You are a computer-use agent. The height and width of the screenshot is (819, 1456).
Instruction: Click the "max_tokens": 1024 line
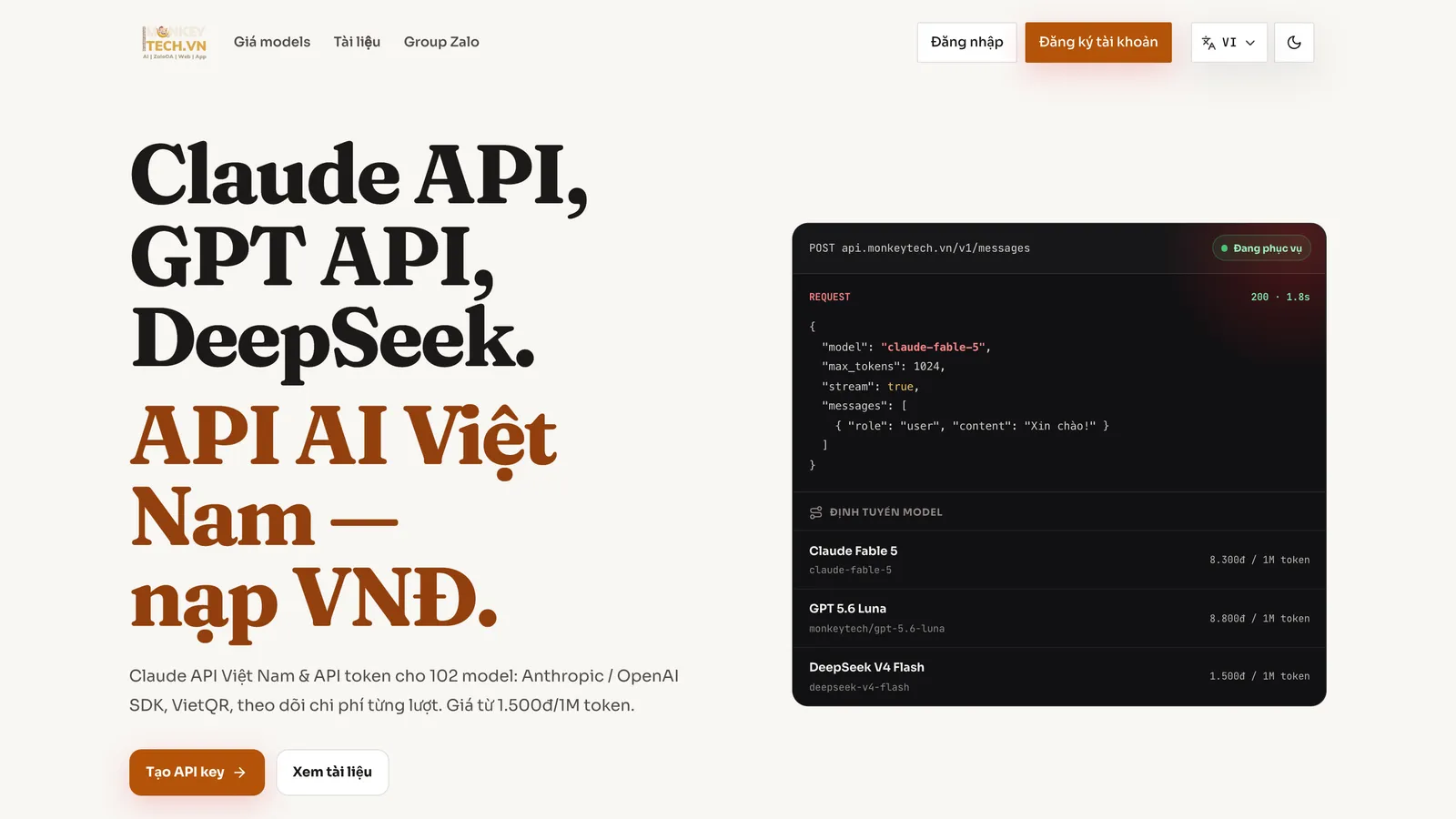pyautogui.click(x=884, y=366)
